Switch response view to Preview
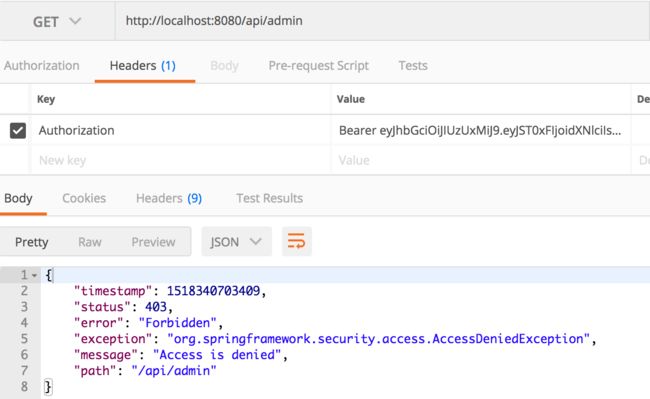 point(153,242)
